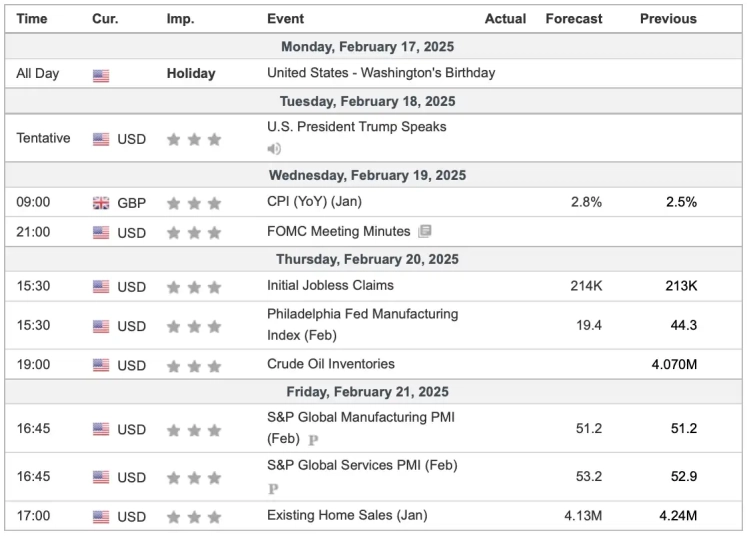Click the US flag in Washington's Birthday row
This screenshot has height=537, width=747.
pos(101,74)
